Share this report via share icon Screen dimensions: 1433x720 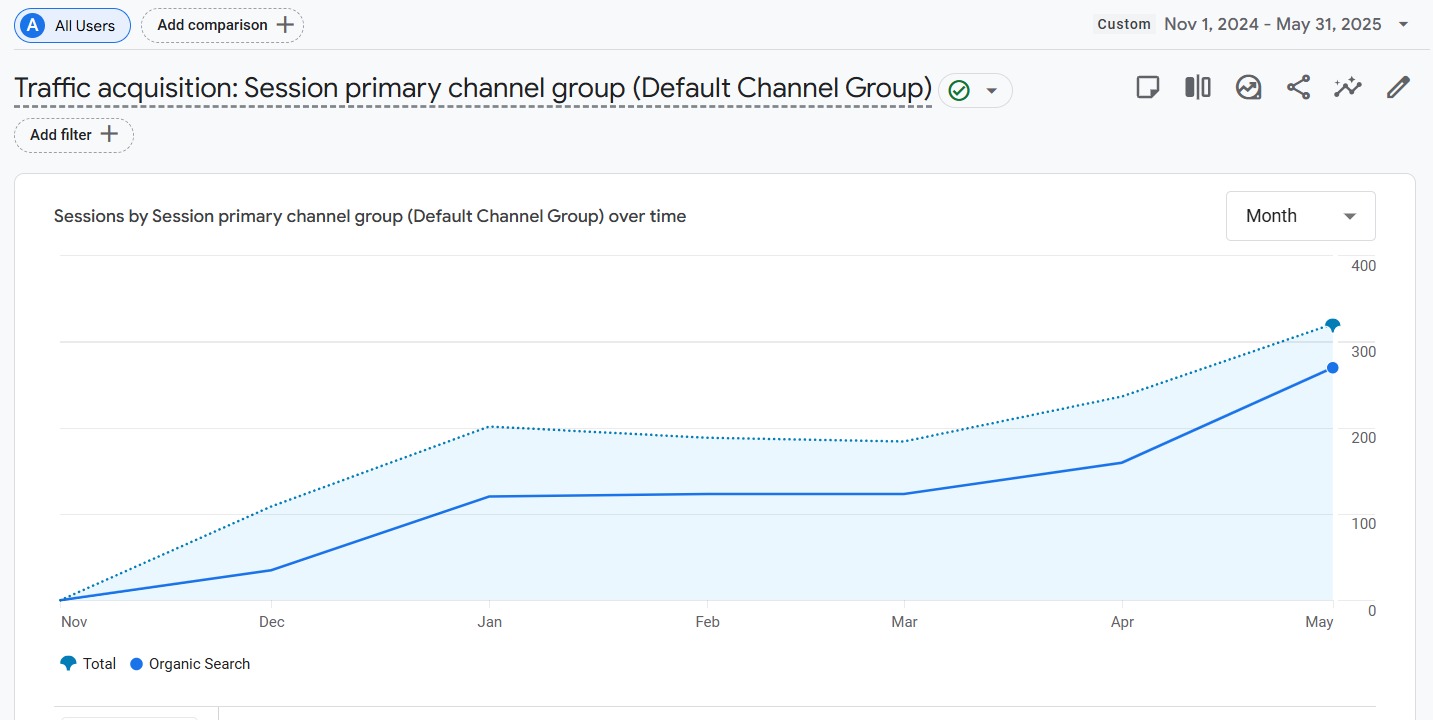point(1298,88)
